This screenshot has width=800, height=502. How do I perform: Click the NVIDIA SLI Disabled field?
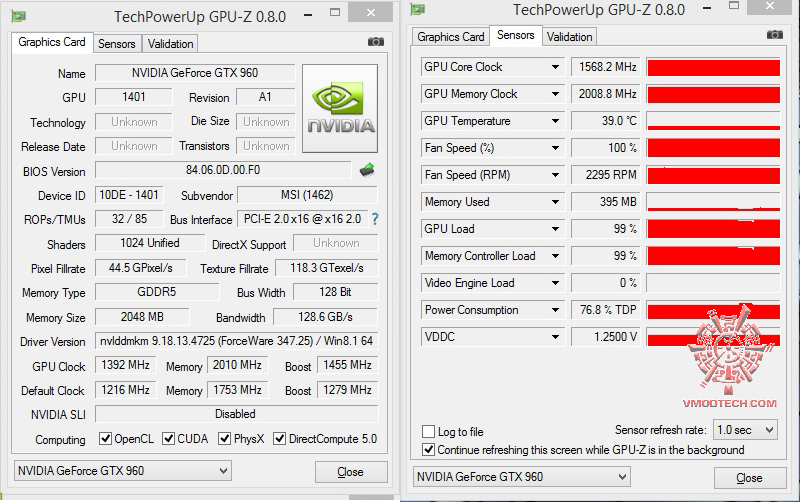pyautogui.click(x=237, y=414)
